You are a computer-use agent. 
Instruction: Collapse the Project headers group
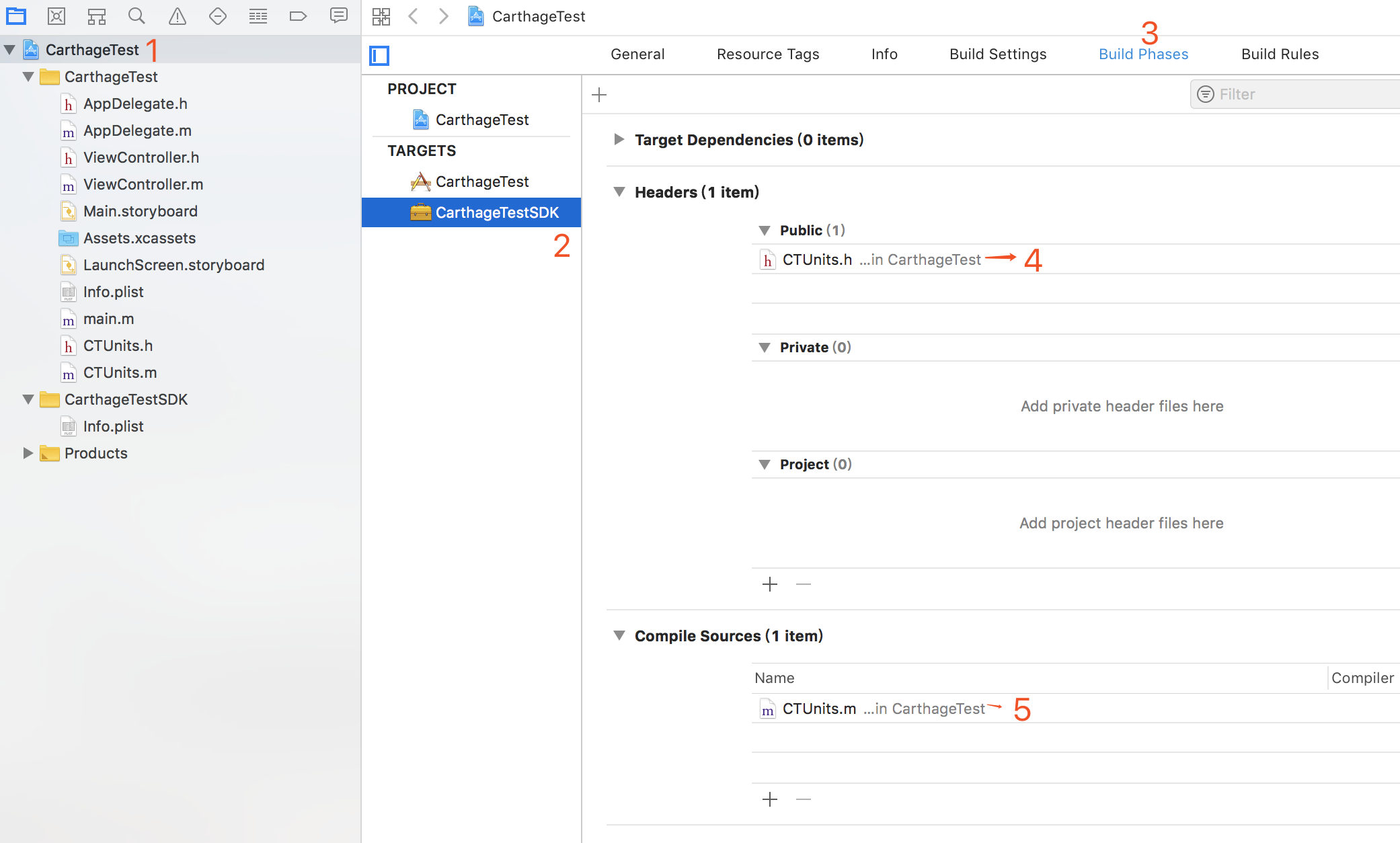[765, 465]
